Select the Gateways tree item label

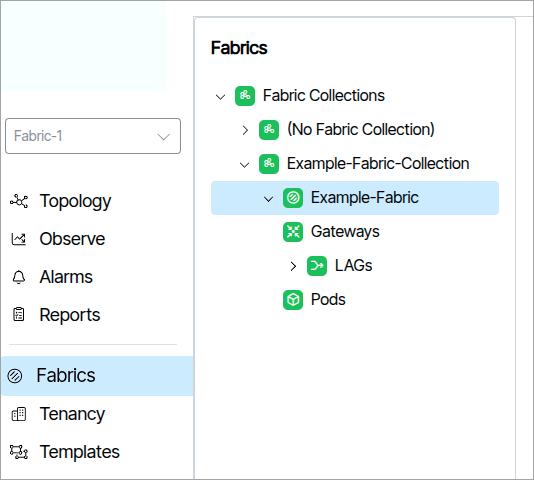[x=345, y=232]
